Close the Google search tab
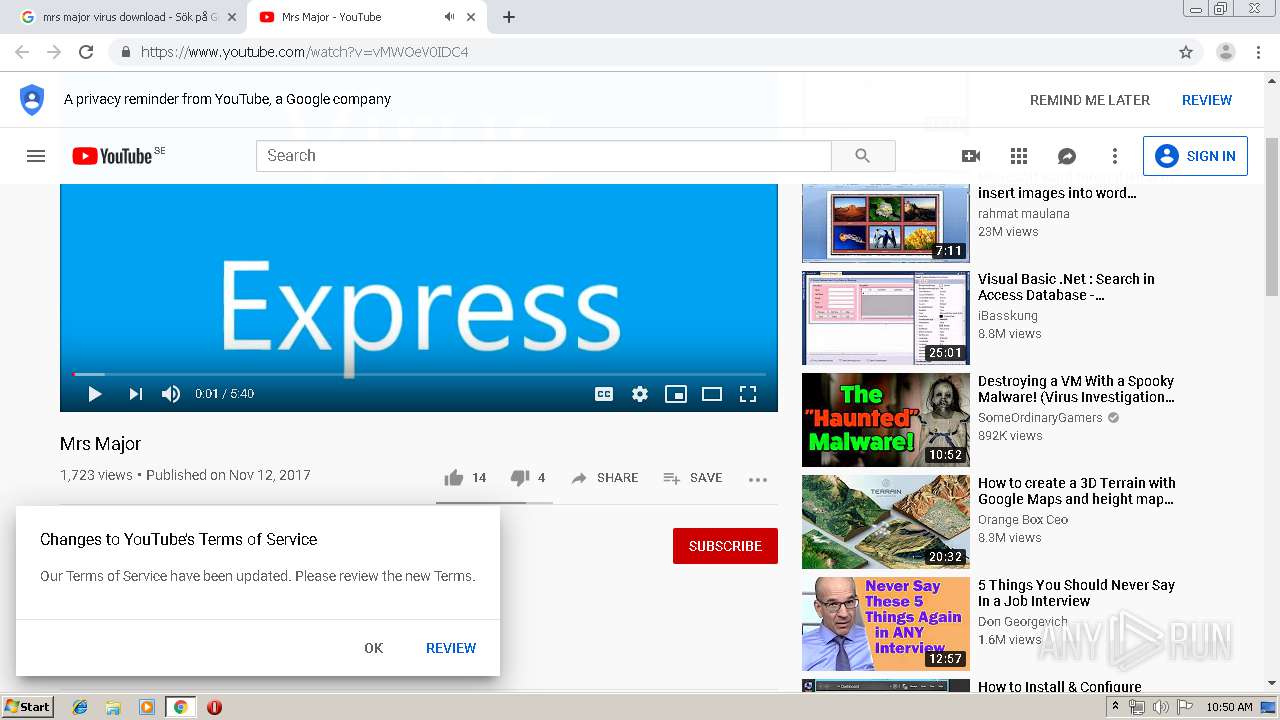Image resolution: width=1280 pixels, height=720 pixels. coord(233,17)
